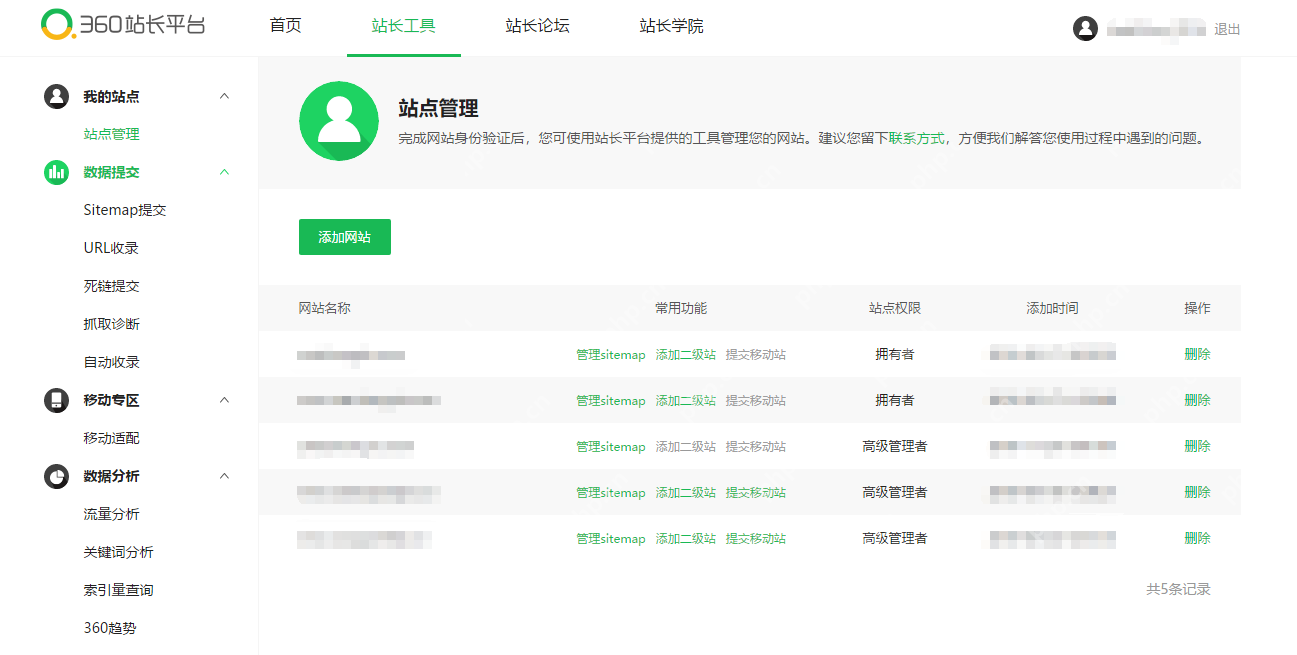Click 删除 in the first site row
This screenshot has height=655, width=1297.
(1197, 354)
